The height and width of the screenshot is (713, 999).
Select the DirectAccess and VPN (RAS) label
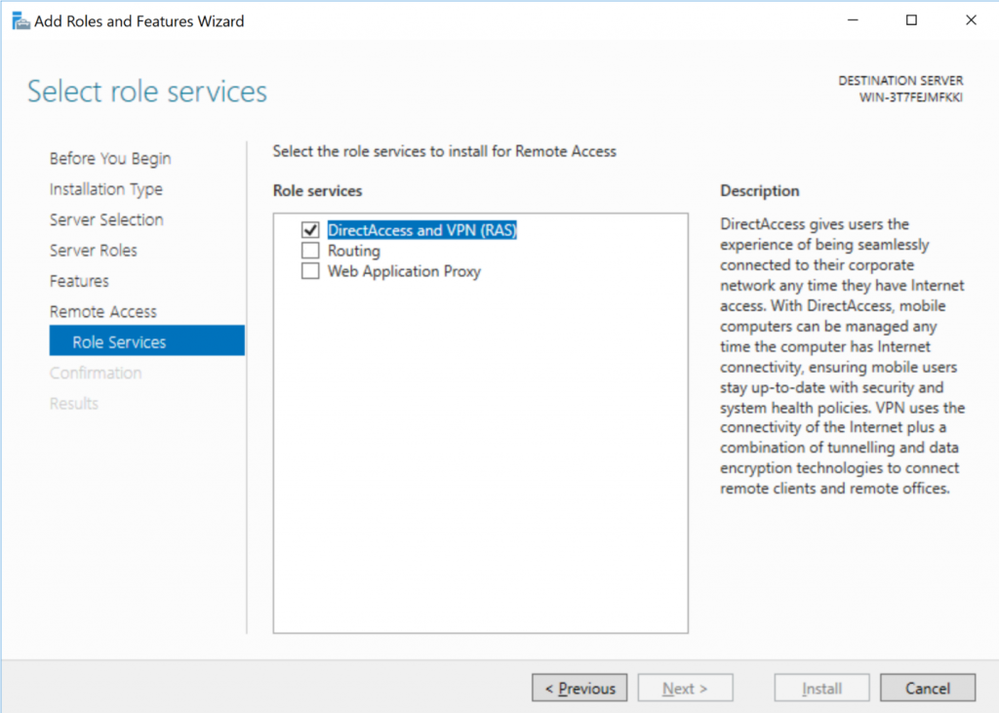coord(422,230)
